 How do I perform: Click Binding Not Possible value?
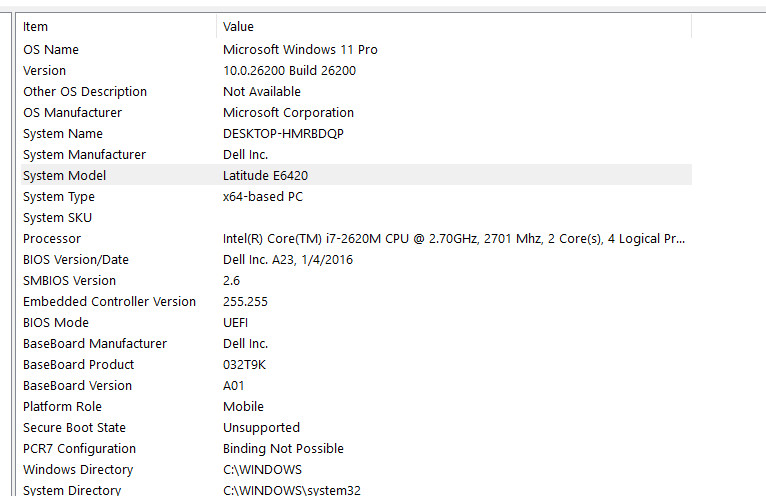pyautogui.click(x=283, y=449)
